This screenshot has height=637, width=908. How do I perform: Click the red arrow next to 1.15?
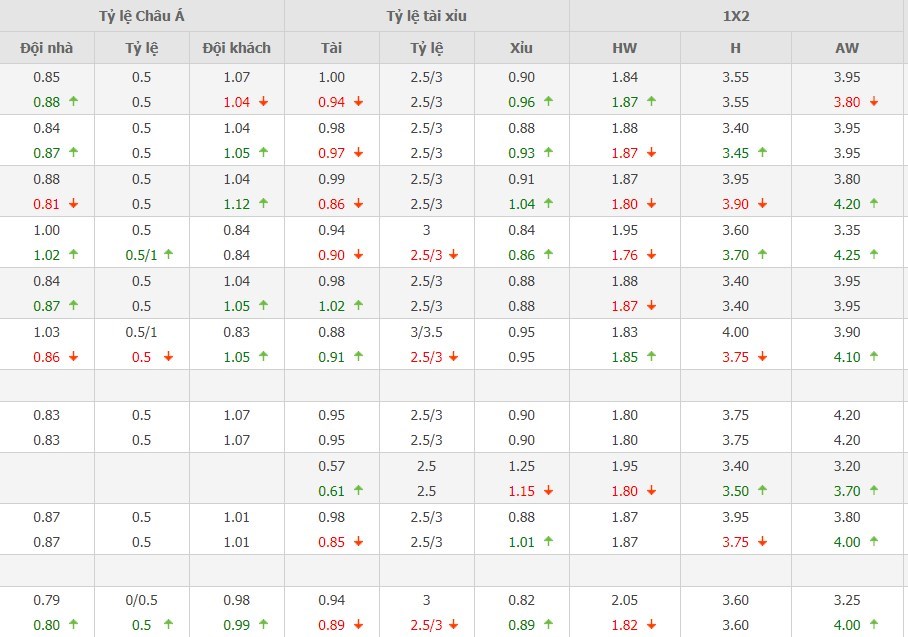click(548, 491)
